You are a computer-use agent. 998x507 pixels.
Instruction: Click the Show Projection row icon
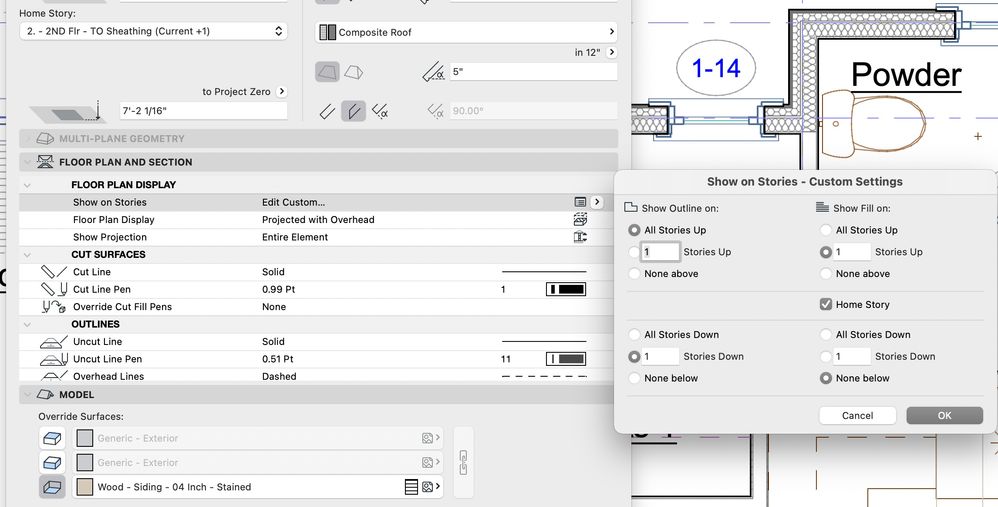point(580,237)
